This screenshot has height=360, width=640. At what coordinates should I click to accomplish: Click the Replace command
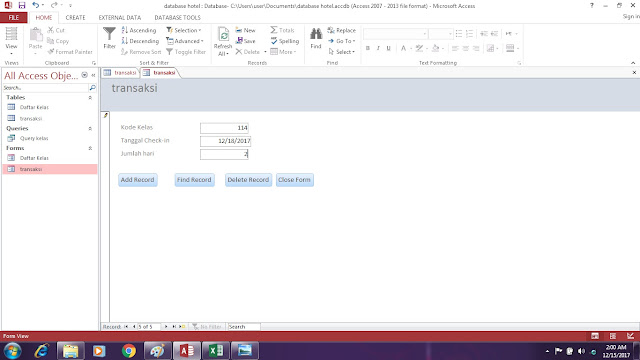tap(342, 30)
